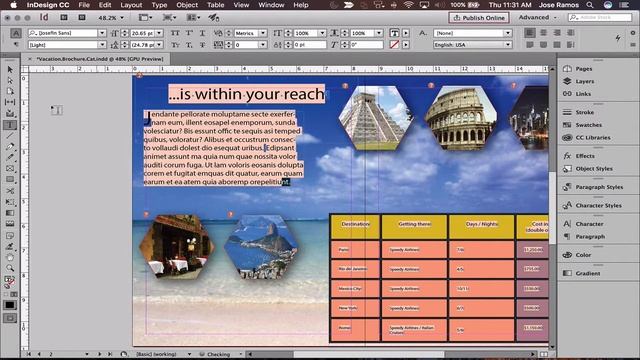The width and height of the screenshot is (640, 360).
Task: Open the Metrics kerning dropdown
Action: 263,33
